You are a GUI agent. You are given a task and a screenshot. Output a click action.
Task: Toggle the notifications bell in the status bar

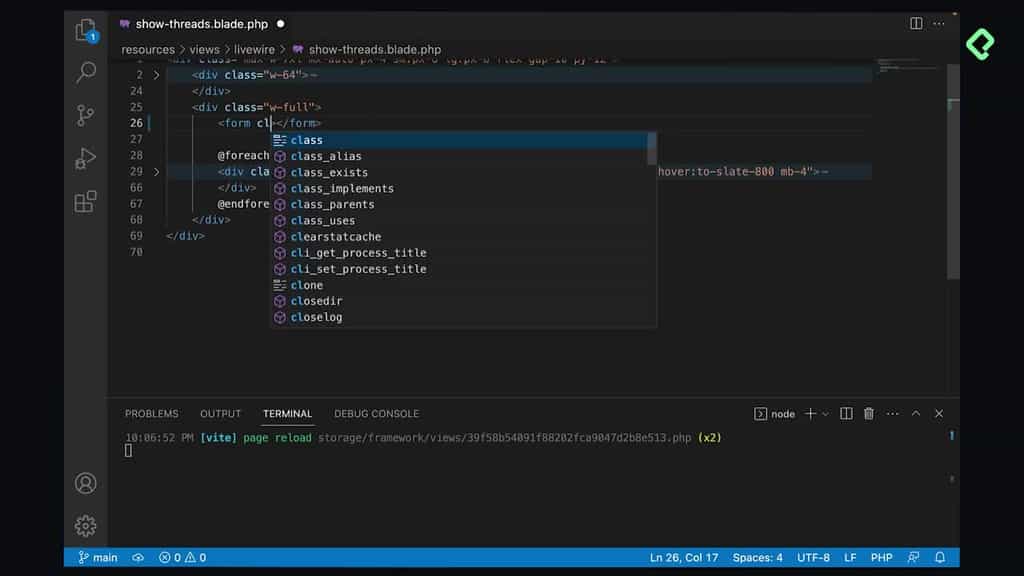938,557
